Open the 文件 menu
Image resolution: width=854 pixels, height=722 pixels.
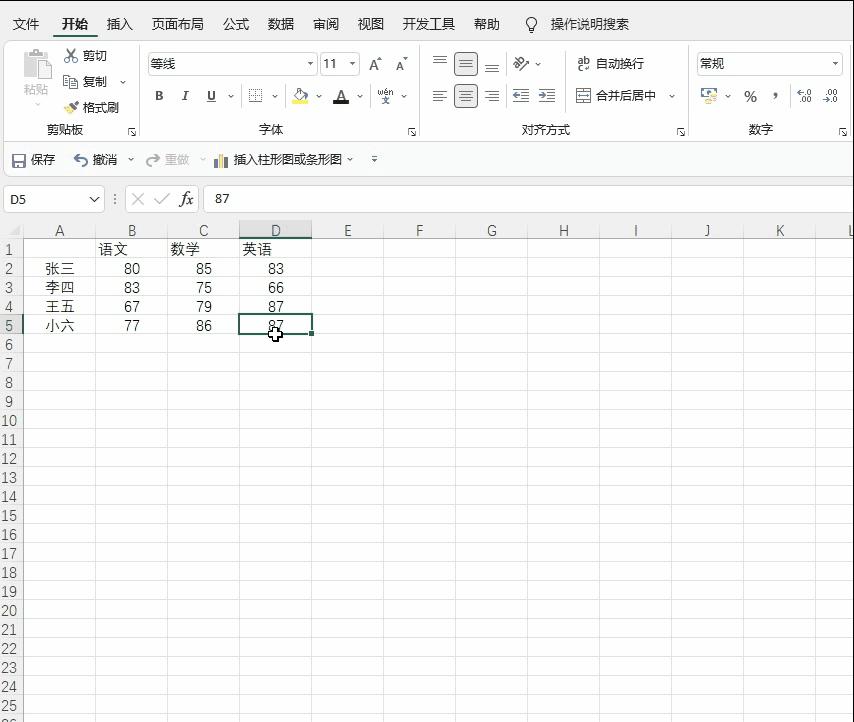click(x=26, y=24)
